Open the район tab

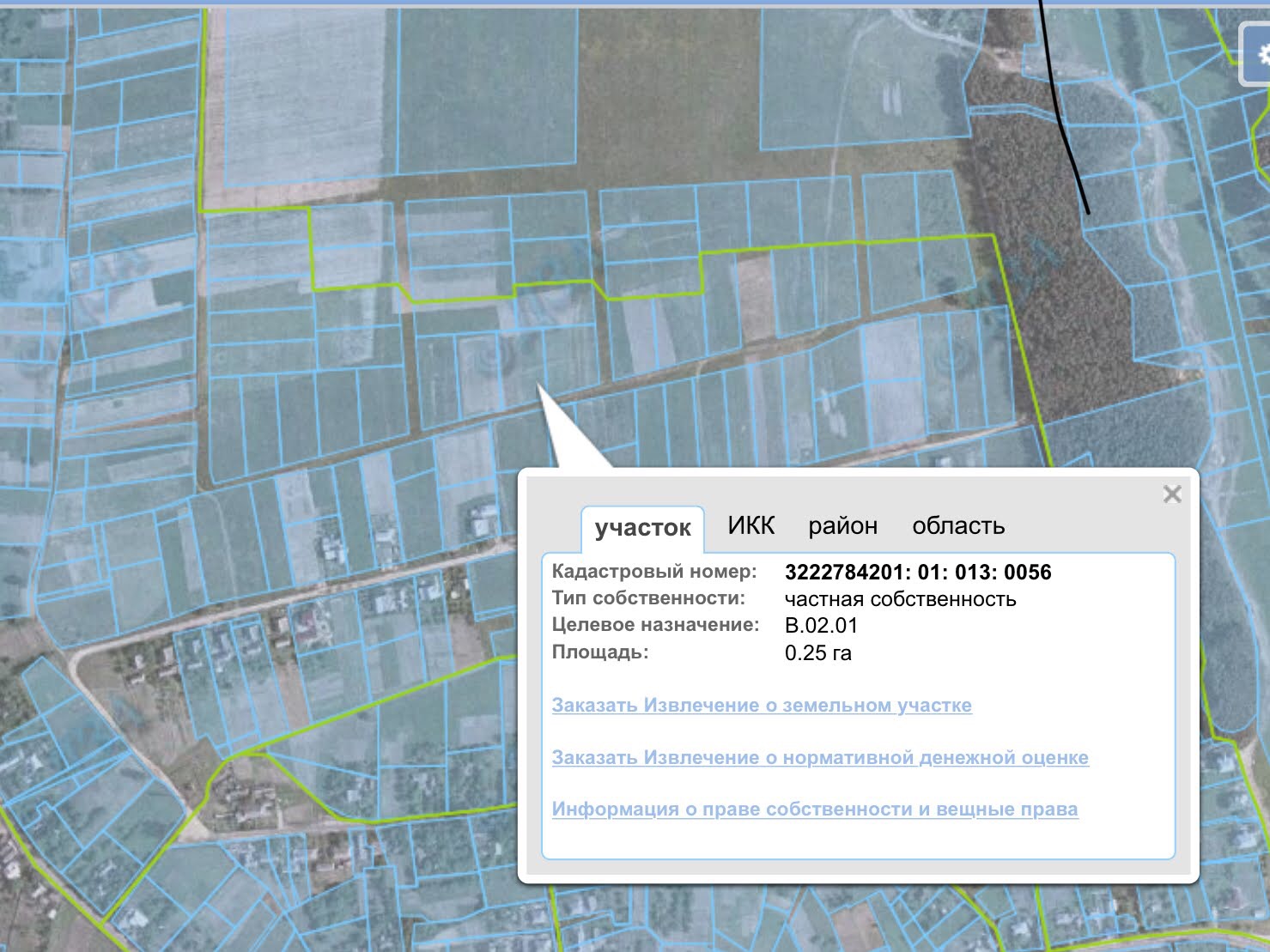(x=842, y=525)
